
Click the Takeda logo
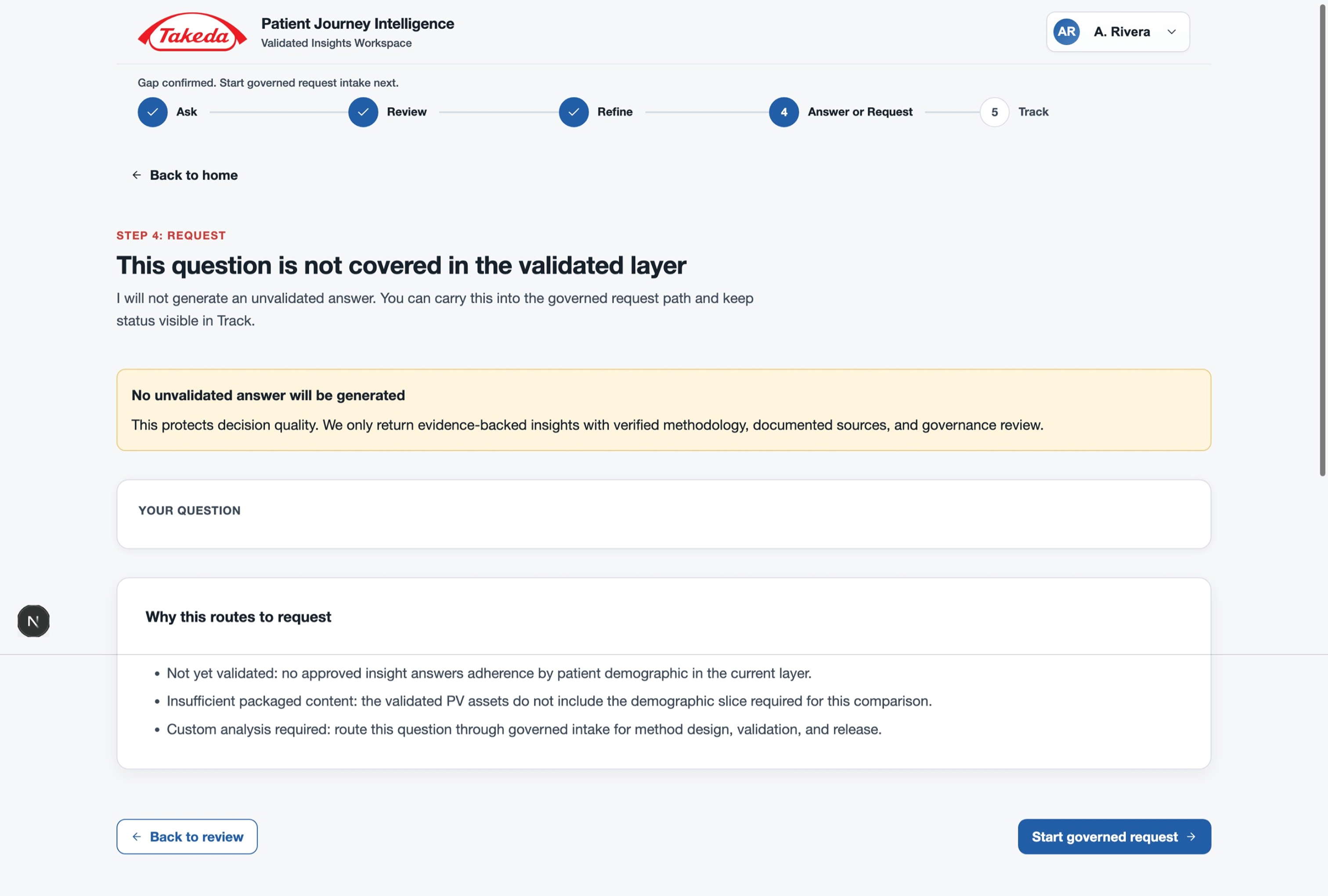192,33
